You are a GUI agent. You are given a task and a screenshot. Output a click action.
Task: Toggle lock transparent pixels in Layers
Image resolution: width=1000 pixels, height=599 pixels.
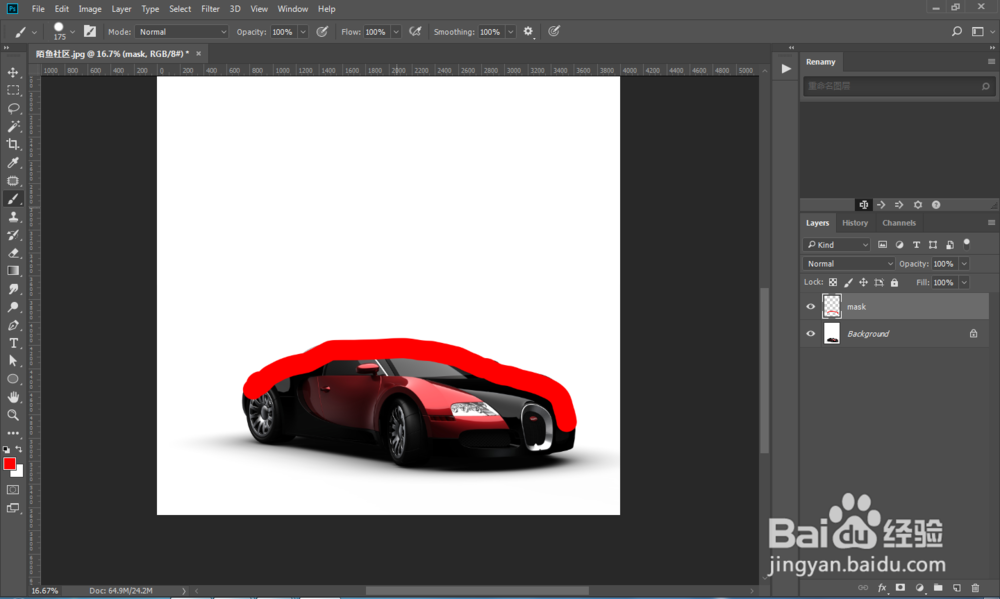[x=833, y=283]
